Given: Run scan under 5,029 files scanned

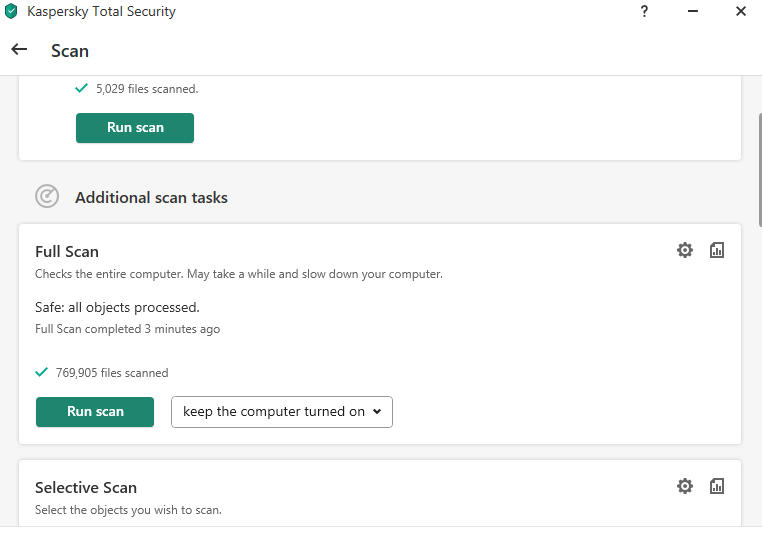Looking at the screenshot, I should pyautogui.click(x=135, y=128).
